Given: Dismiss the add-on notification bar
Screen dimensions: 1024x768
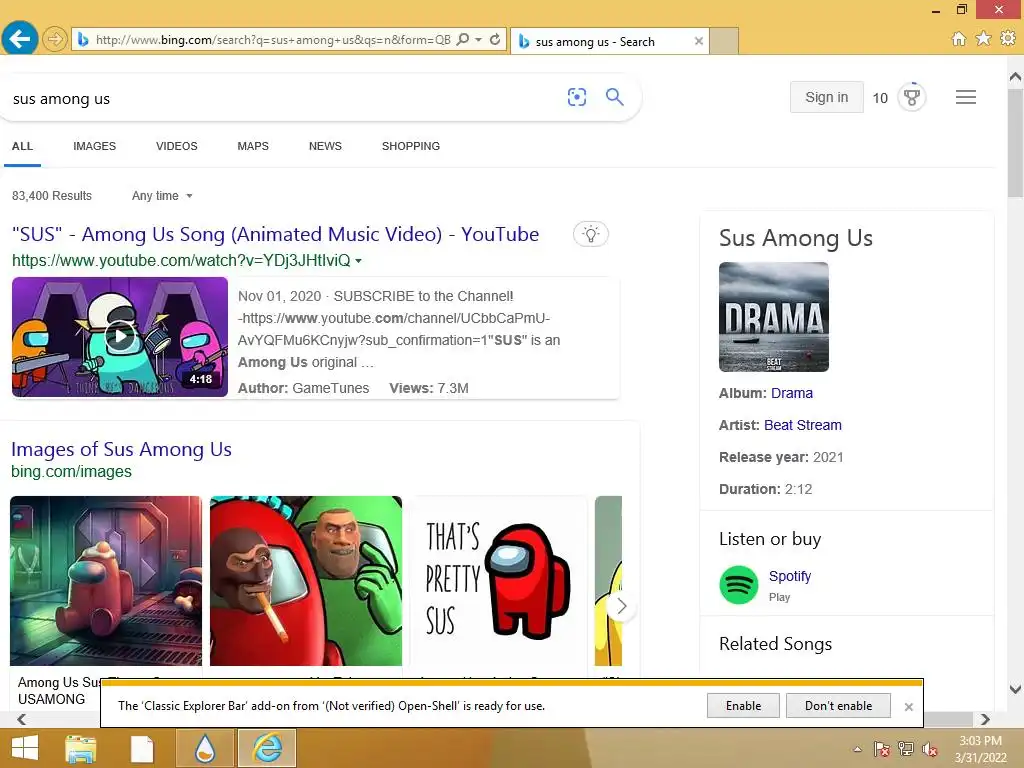Looking at the screenshot, I should [908, 707].
